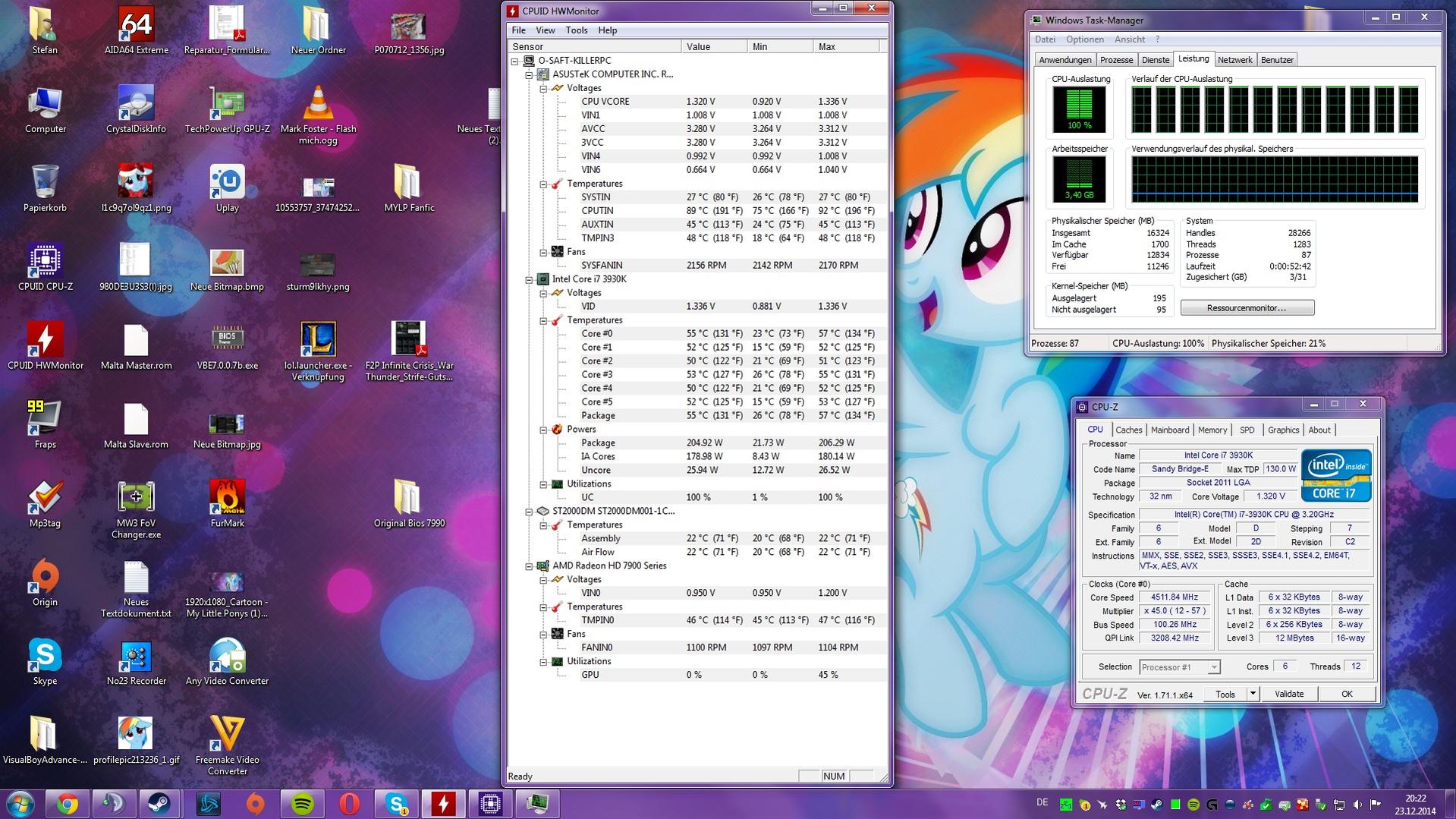Open CrystalDiskInfo desktop shortcut
The height and width of the screenshot is (819, 1456).
point(137,109)
